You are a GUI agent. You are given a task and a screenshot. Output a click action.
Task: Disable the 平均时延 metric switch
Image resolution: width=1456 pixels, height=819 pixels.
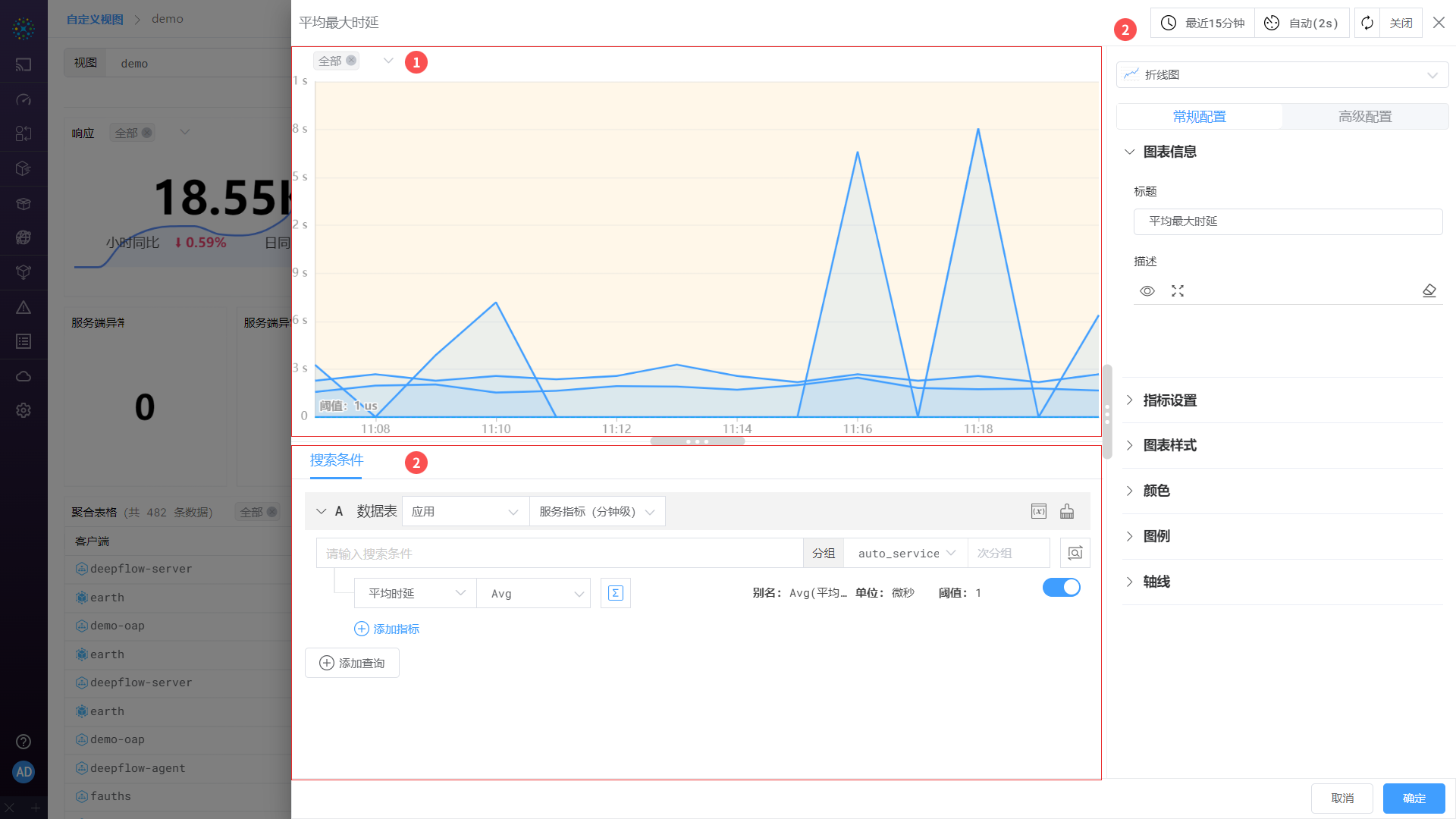point(1061,587)
